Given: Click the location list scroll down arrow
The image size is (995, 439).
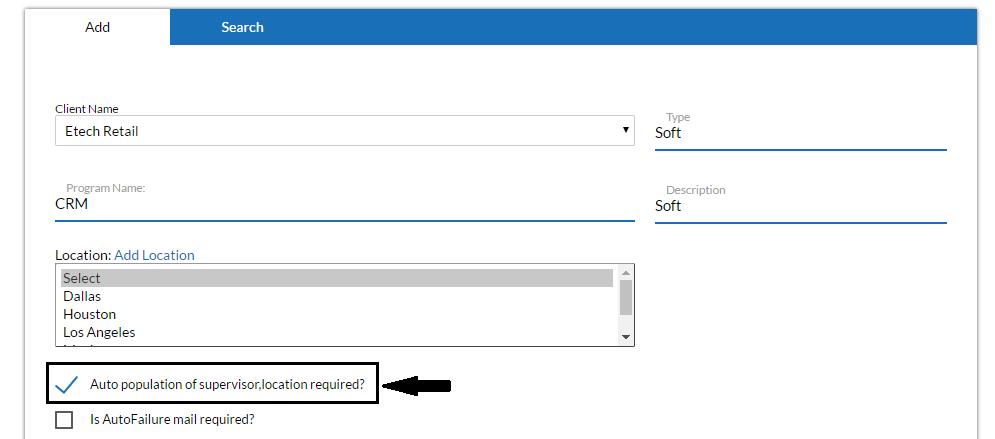Looking at the screenshot, I should tap(626, 337).
